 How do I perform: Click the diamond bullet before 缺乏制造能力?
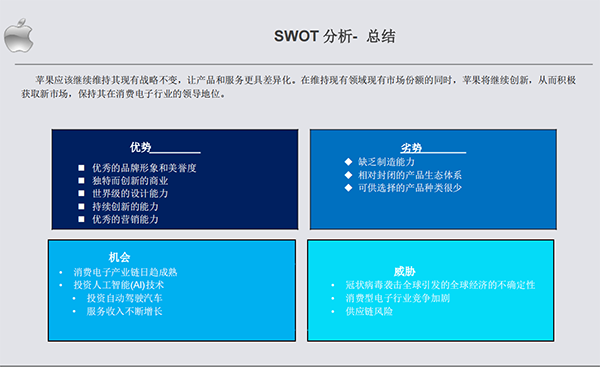click(348, 161)
